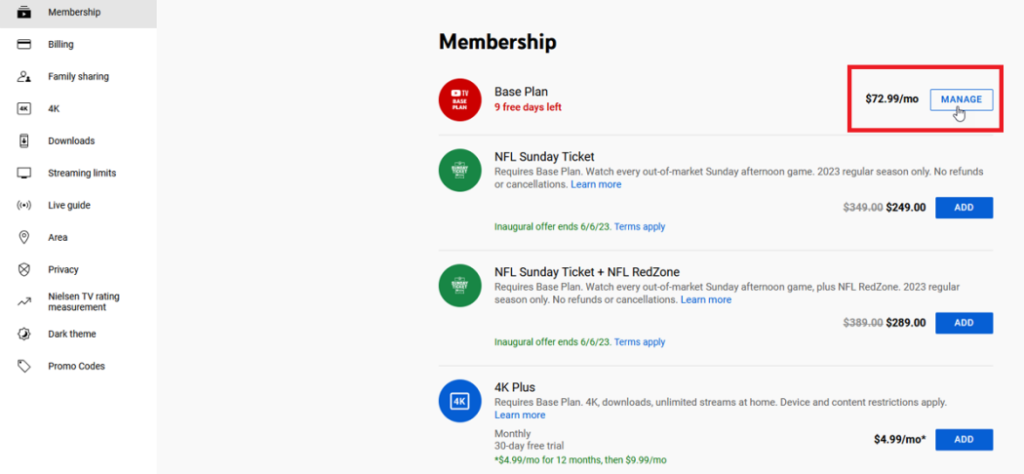Screen dimensions: 1024x474
Task: Open Terms apply under NFL Sunday Ticket
Action: tap(639, 227)
